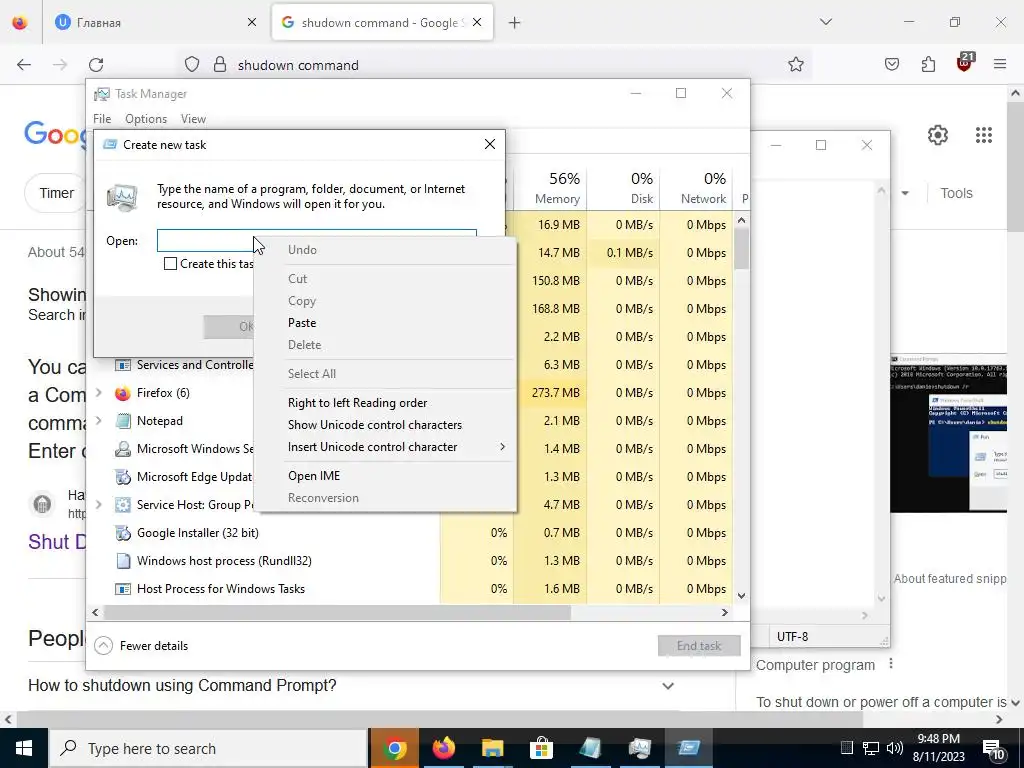This screenshot has width=1024, height=768.
Task: Open the Options menu in Task Manager
Action: [x=146, y=119]
